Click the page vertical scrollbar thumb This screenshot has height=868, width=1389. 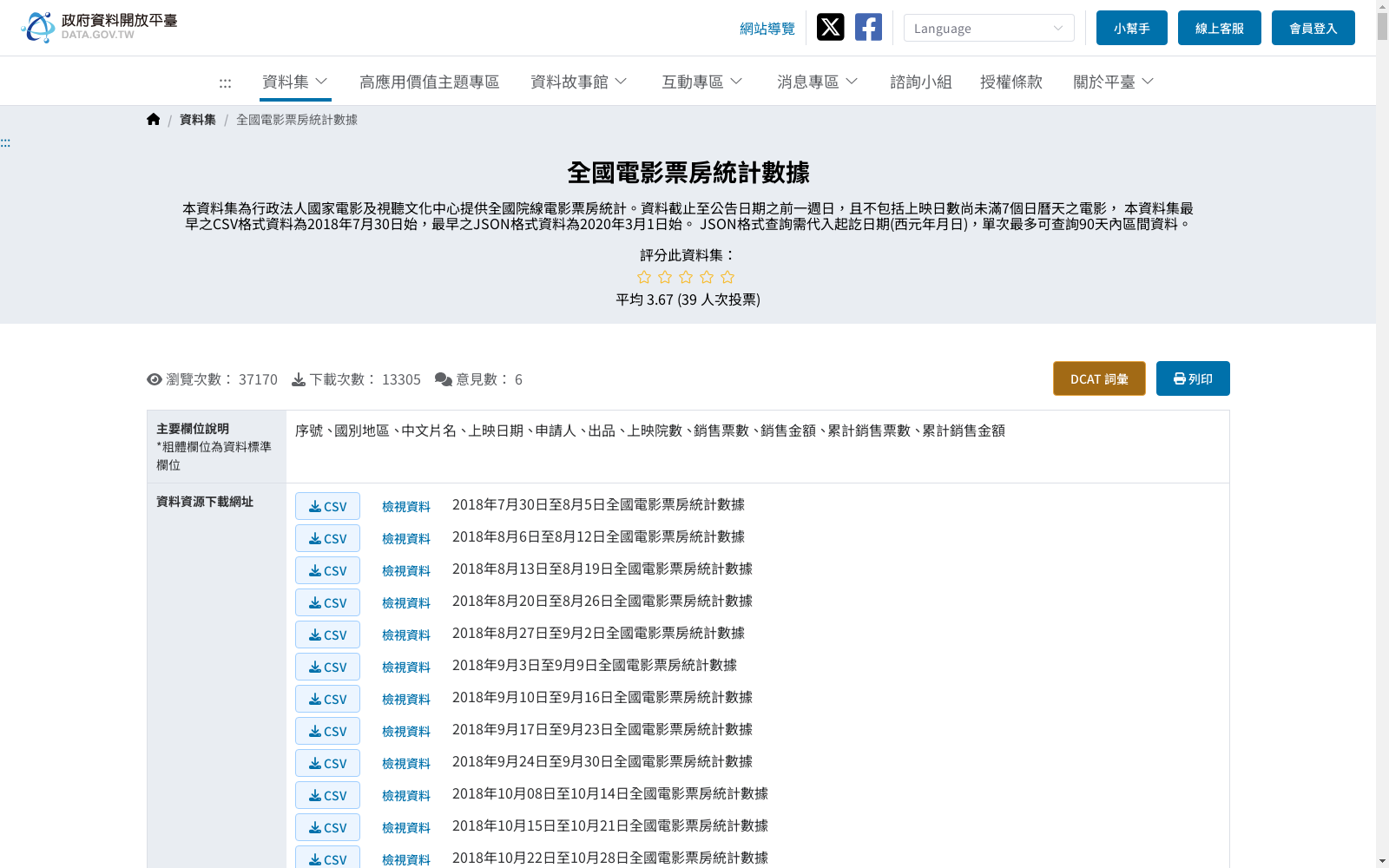click(1382, 26)
